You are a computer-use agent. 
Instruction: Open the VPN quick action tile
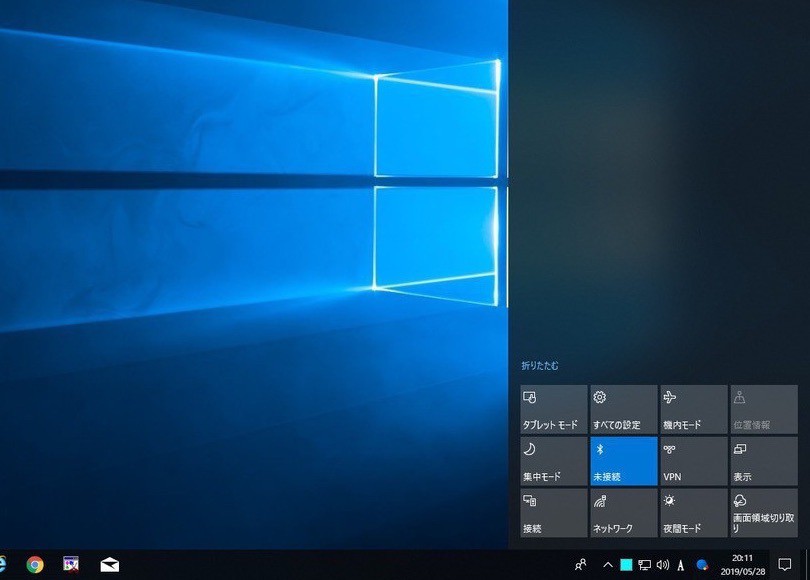point(694,461)
